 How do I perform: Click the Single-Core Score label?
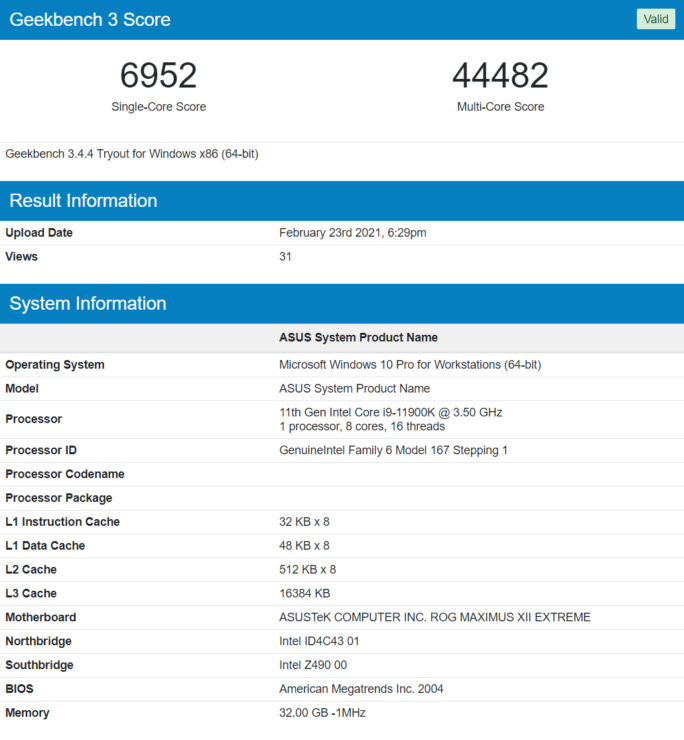point(159,107)
